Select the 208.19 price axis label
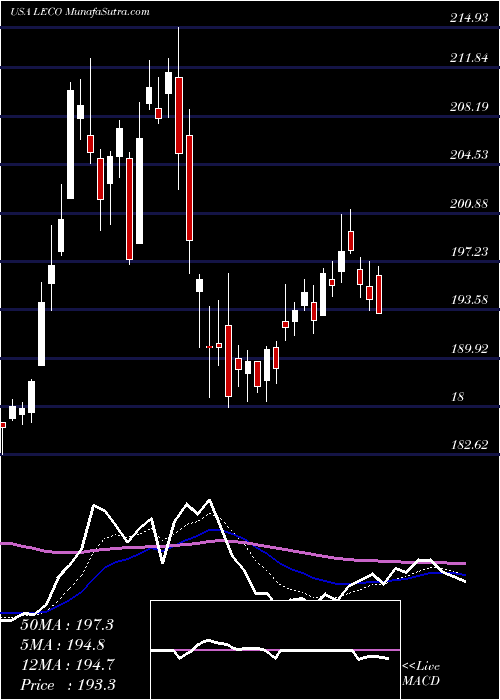 (469, 106)
